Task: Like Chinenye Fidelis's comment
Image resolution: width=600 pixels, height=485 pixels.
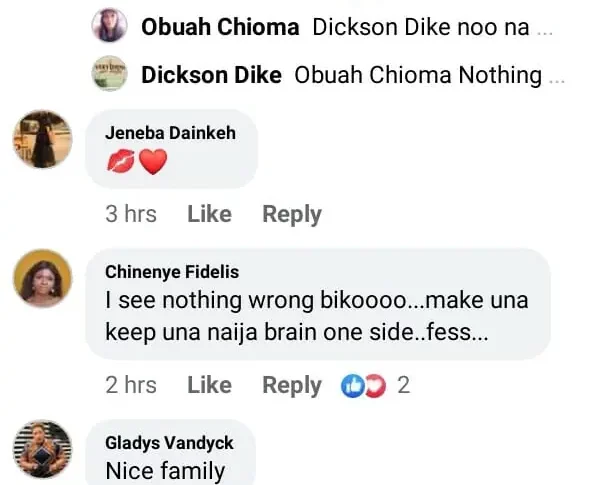Action: pos(209,385)
